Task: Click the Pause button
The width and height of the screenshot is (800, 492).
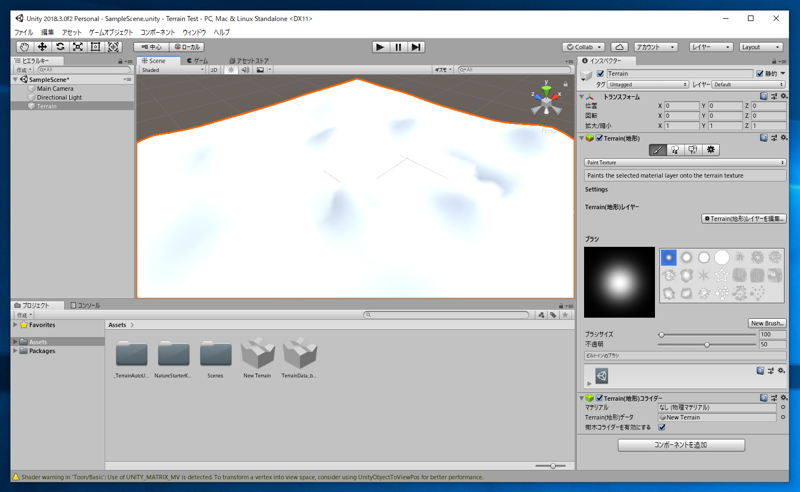Action: pyautogui.click(x=398, y=47)
